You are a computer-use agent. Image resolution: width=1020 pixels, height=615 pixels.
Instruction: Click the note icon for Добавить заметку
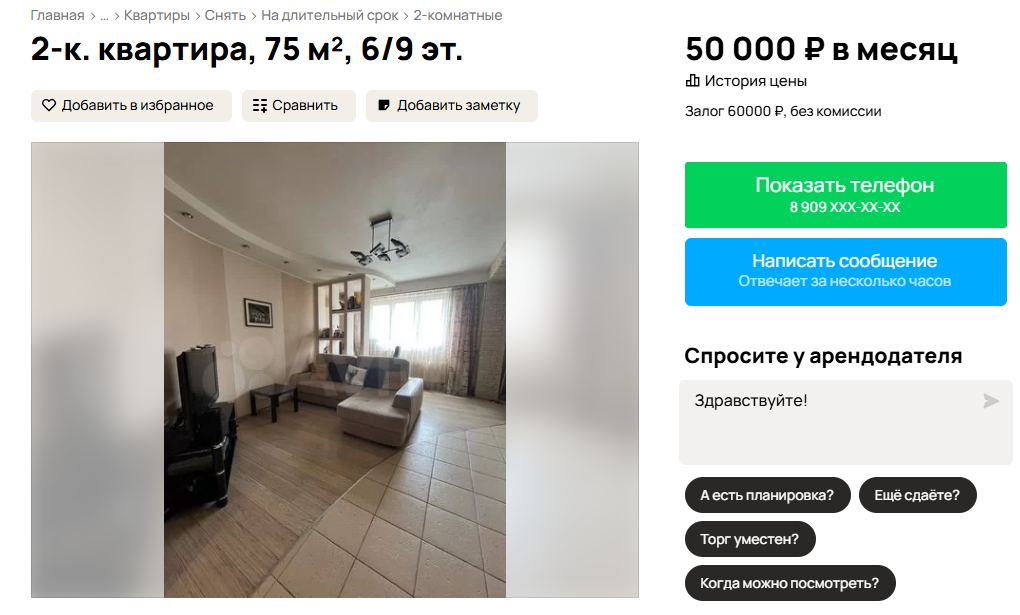coord(384,105)
